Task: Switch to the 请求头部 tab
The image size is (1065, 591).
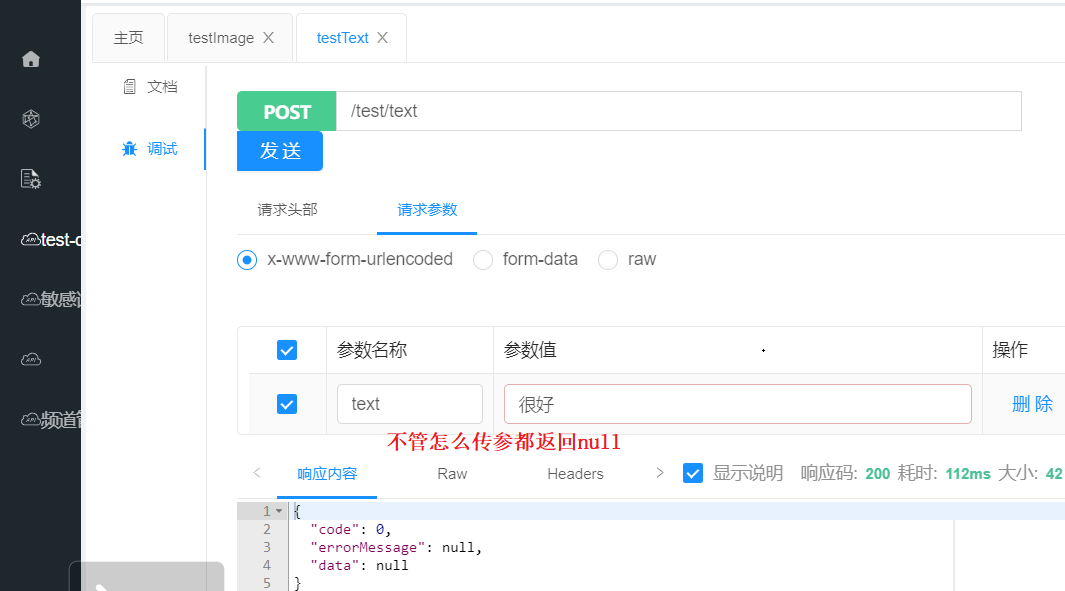Action: [x=289, y=210]
